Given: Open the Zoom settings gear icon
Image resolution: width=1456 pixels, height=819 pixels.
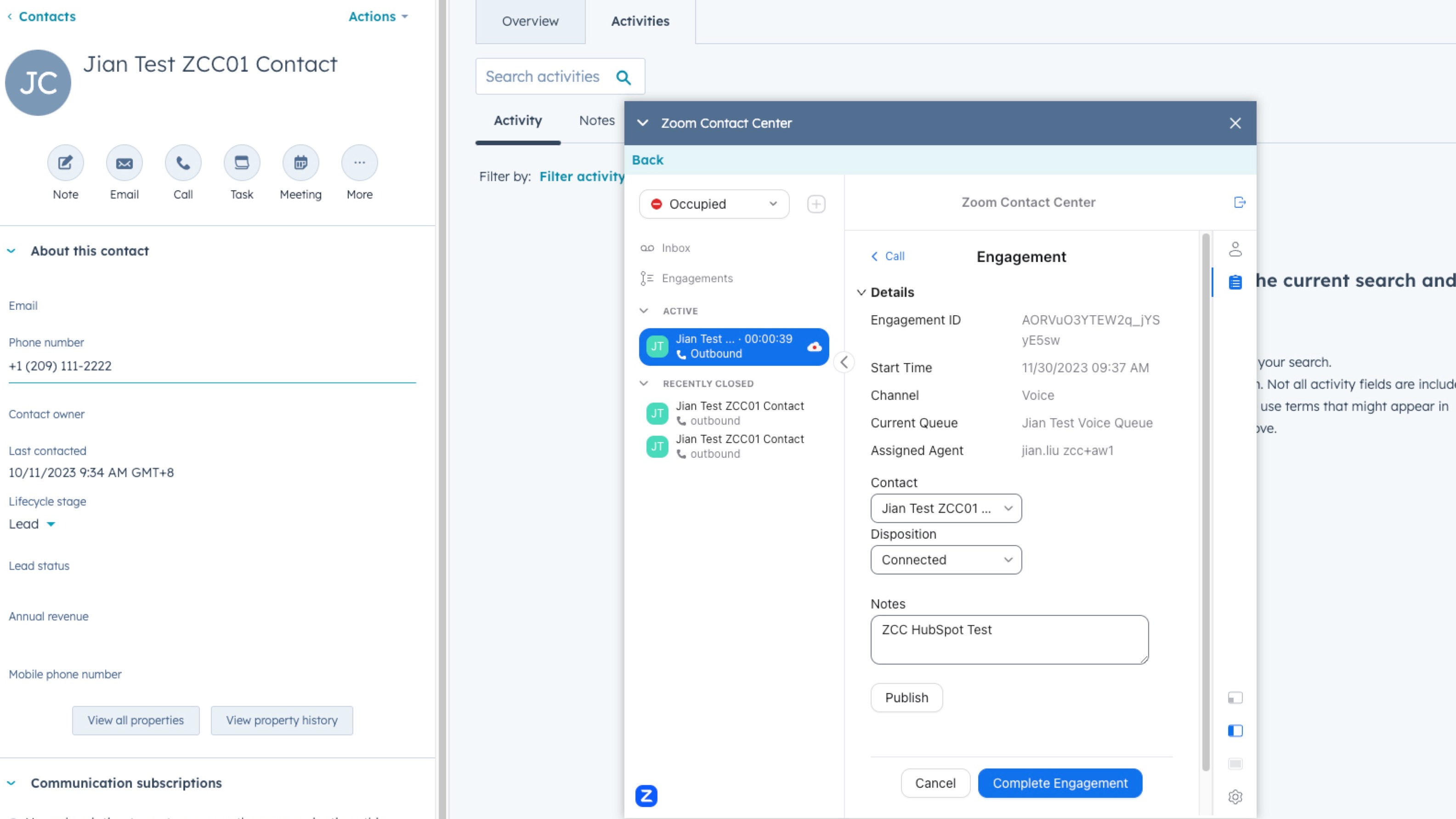Looking at the screenshot, I should [1235, 796].
